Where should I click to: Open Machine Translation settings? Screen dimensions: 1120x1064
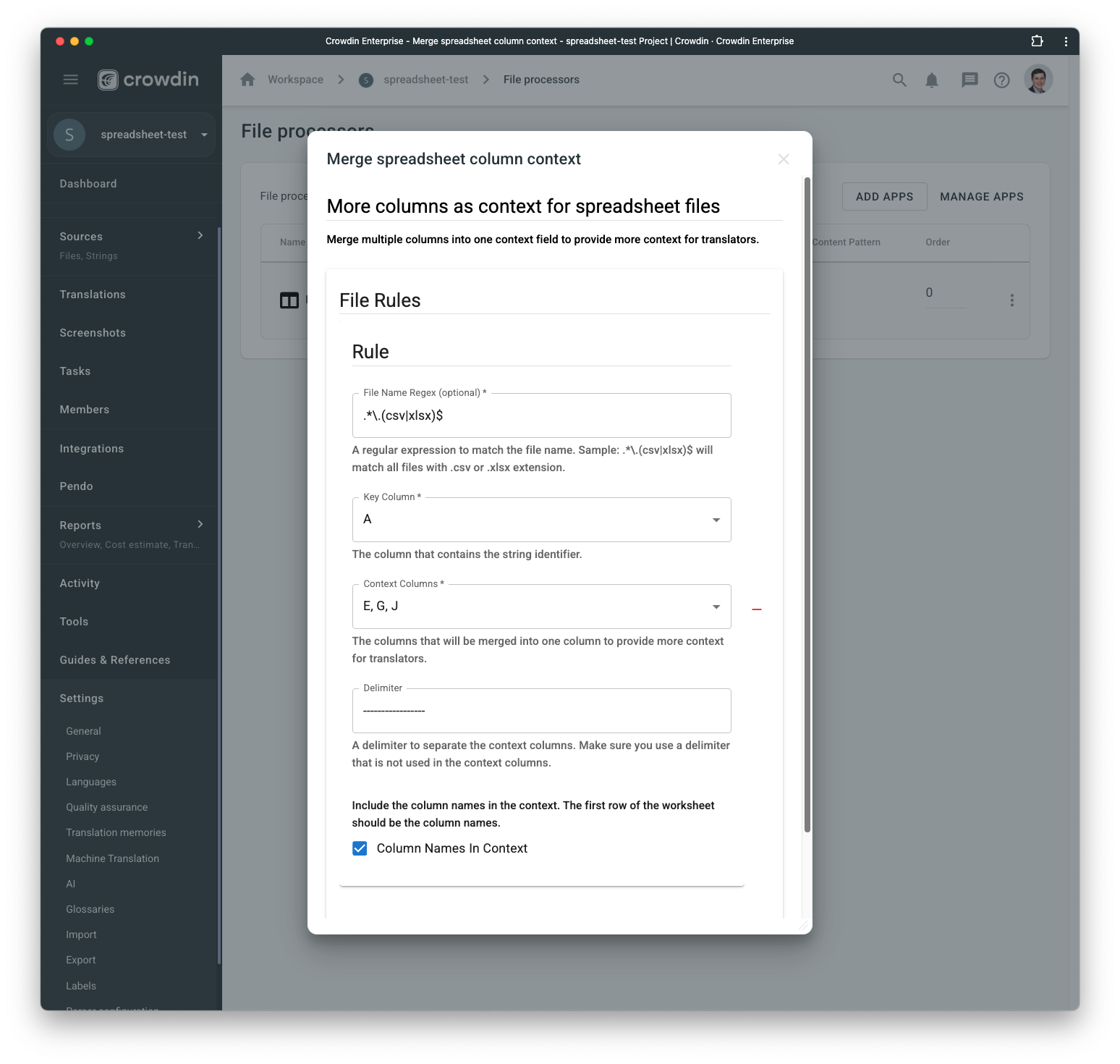pos(113,858)
